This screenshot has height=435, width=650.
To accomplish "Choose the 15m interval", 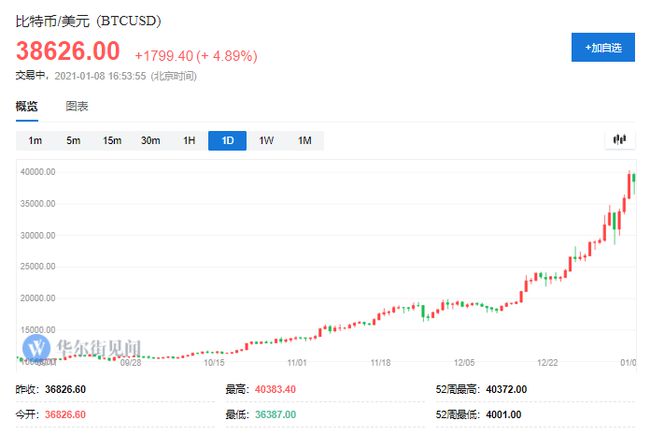I will coord(111,141).
